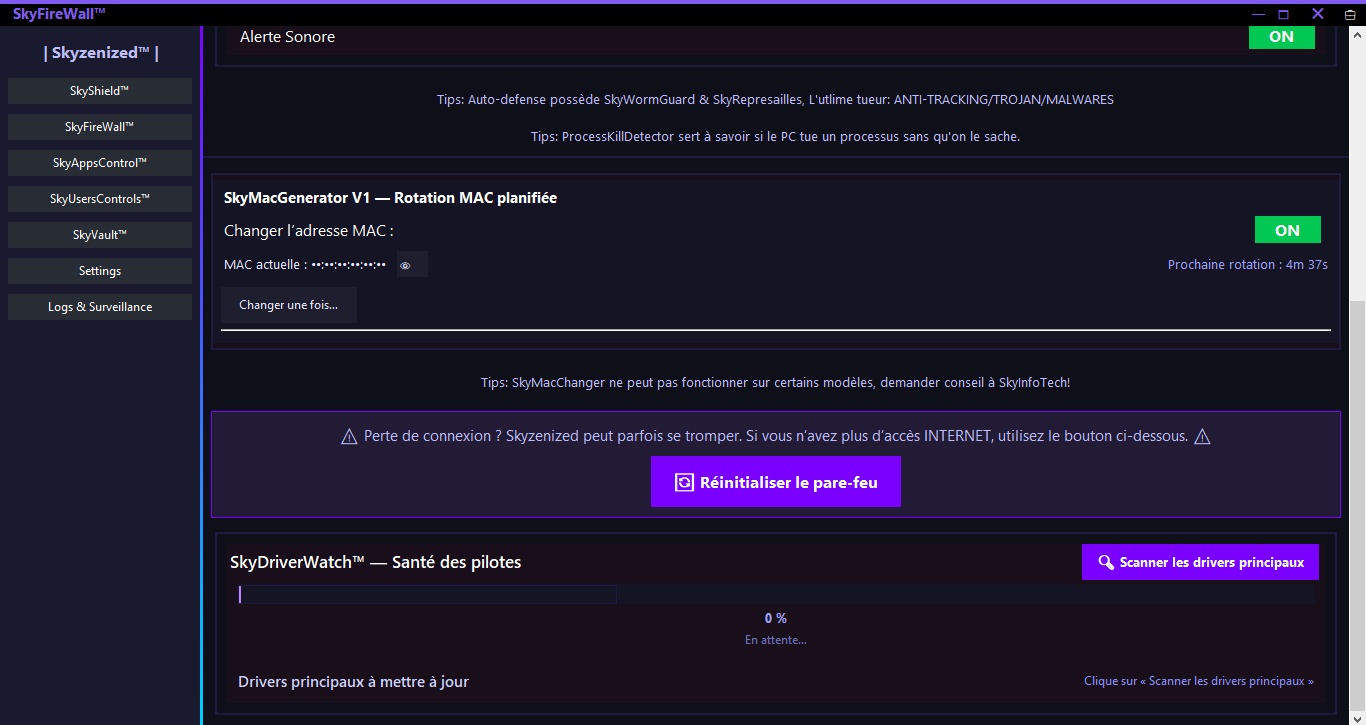Click the warning triangle before 'Perte de connexion'

point(349,437)
